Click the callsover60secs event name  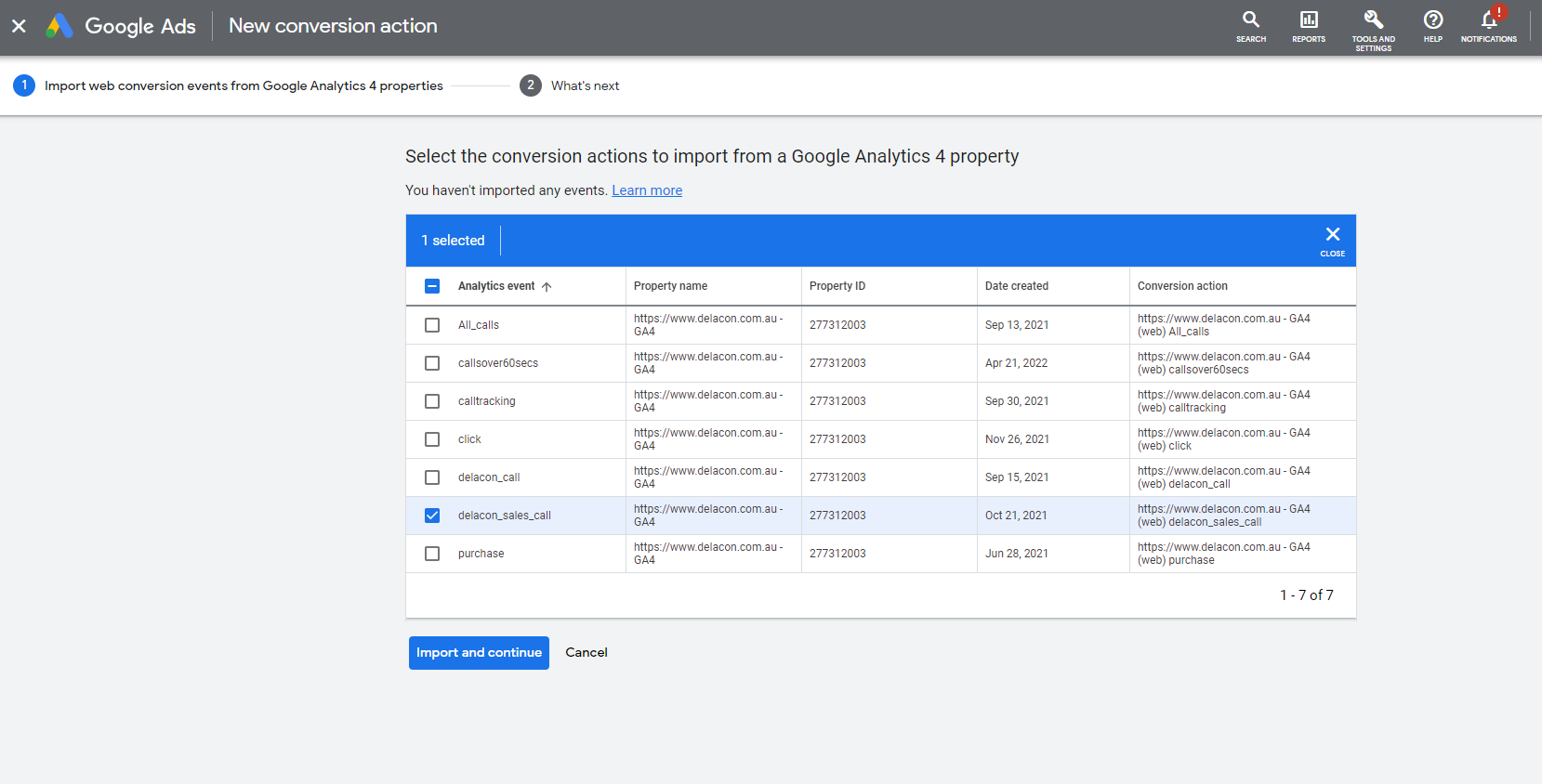pyautogui.click(x=498, y=363)
